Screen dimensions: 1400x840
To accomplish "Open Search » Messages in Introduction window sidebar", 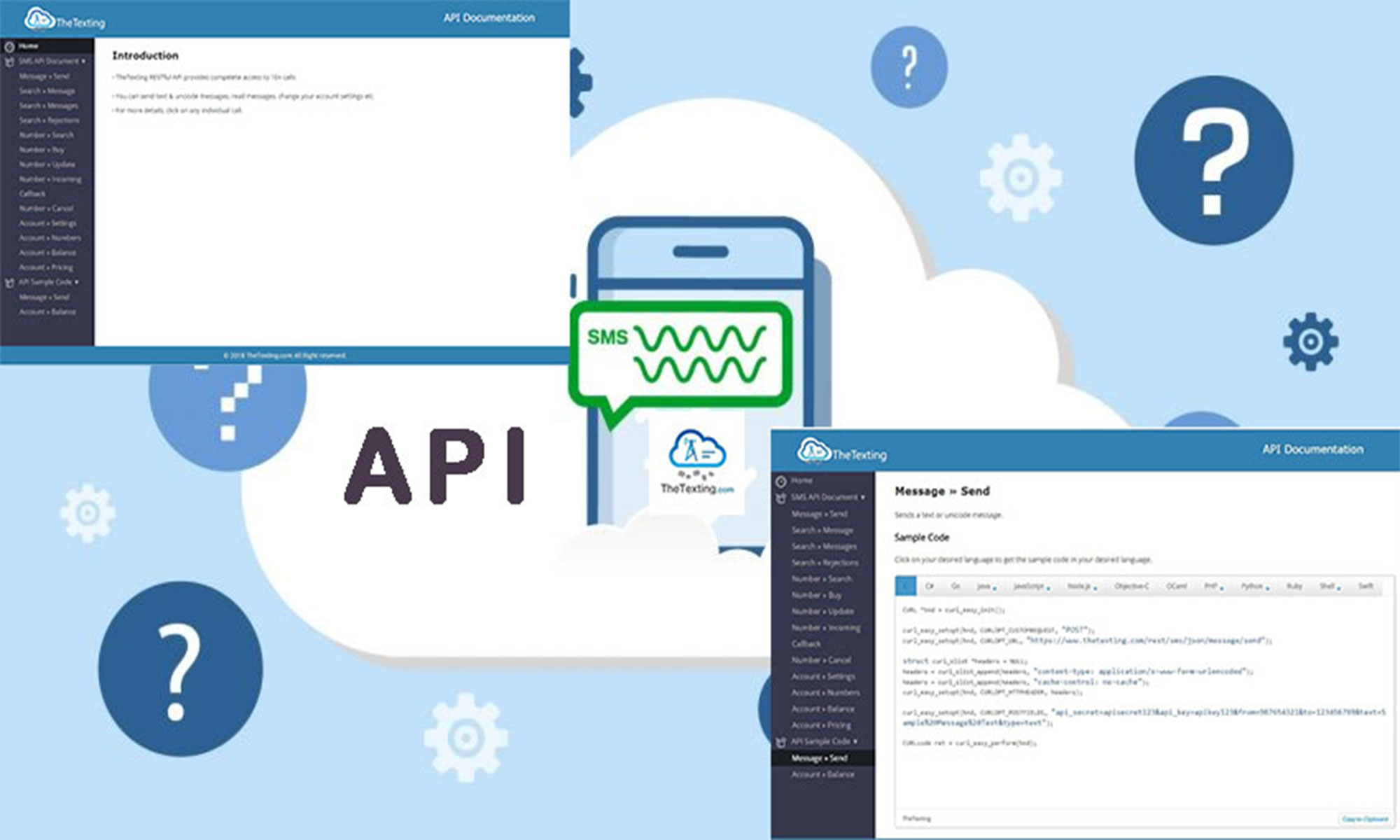I will (48, 106).
